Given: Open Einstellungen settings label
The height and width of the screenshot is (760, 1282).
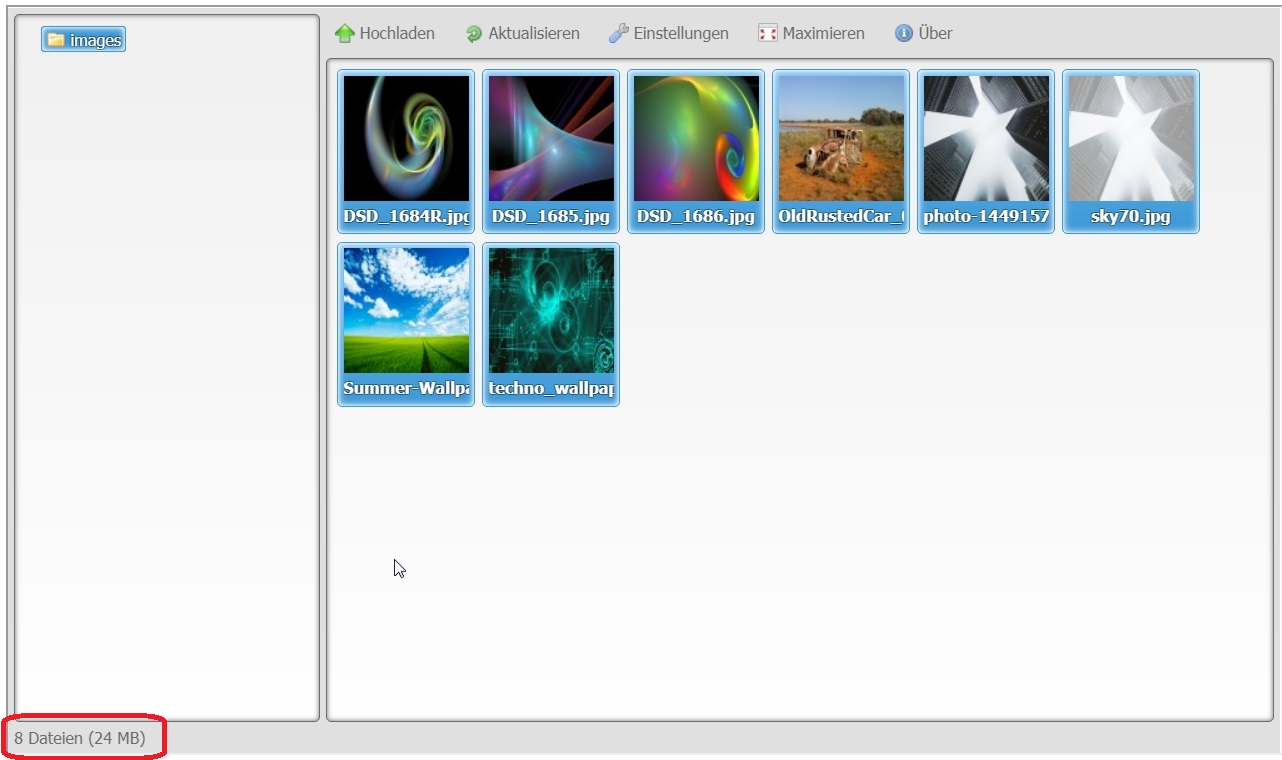Looking at the screenshot, I should [x=681, y=33].
